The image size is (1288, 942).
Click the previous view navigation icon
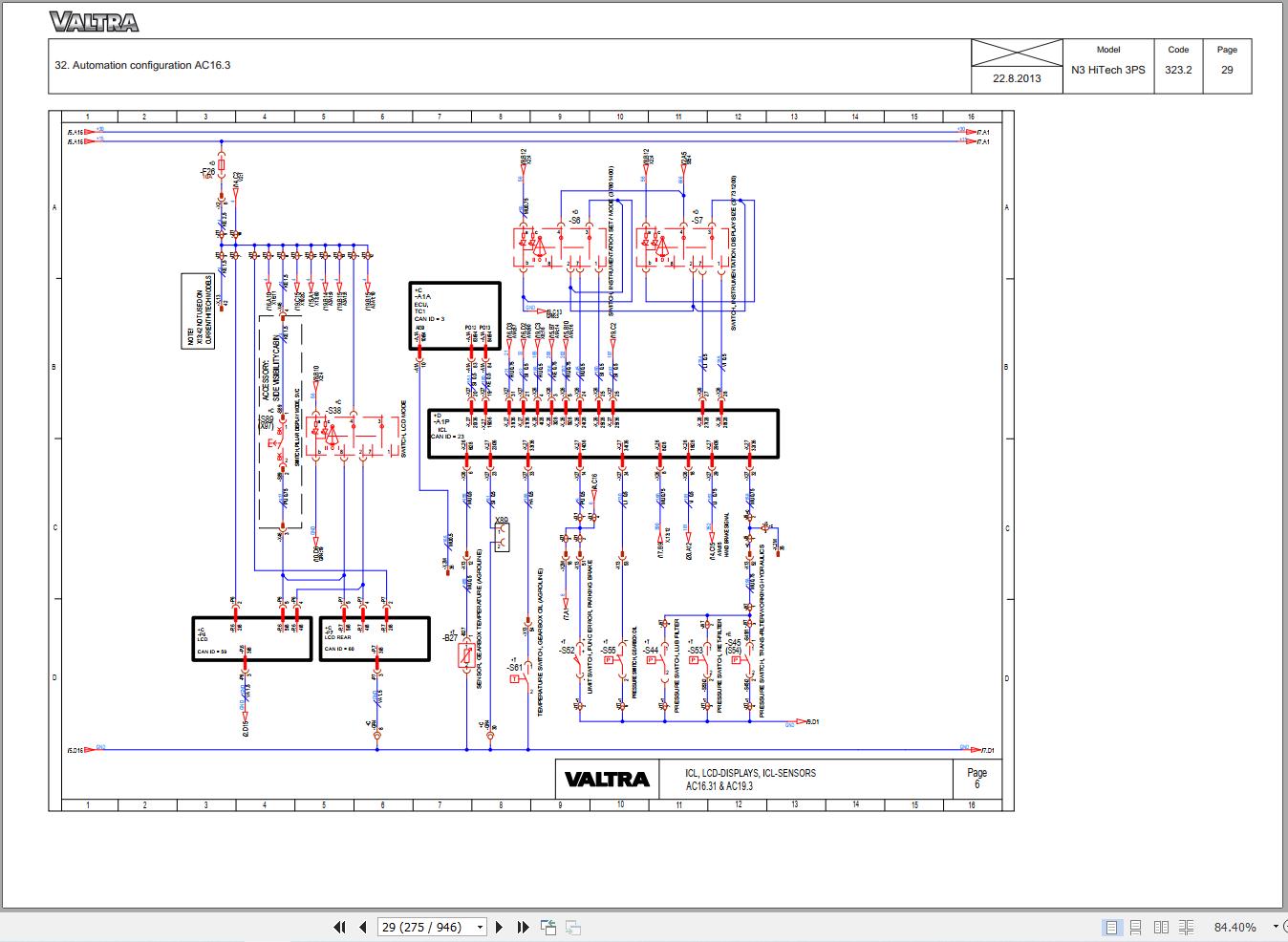(x=548, y=927)
